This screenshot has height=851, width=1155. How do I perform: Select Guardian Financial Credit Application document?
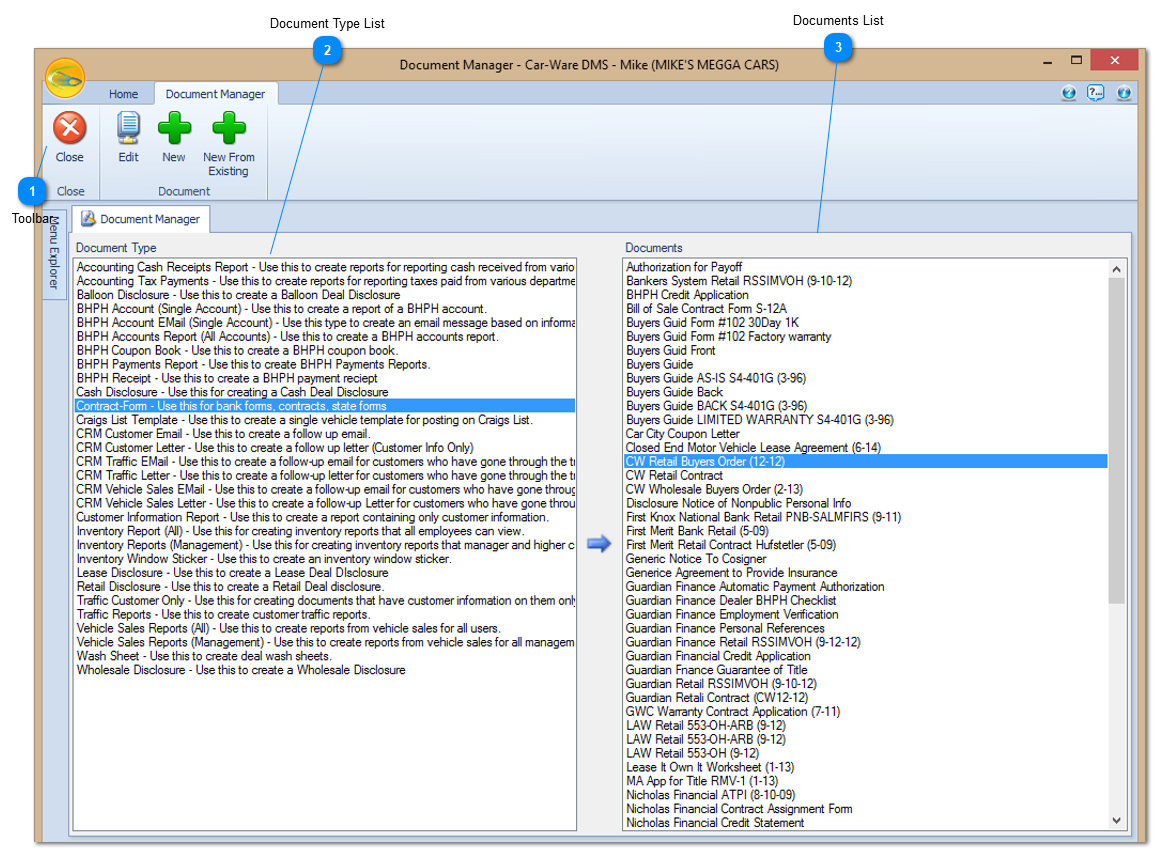tap(866, 656)
